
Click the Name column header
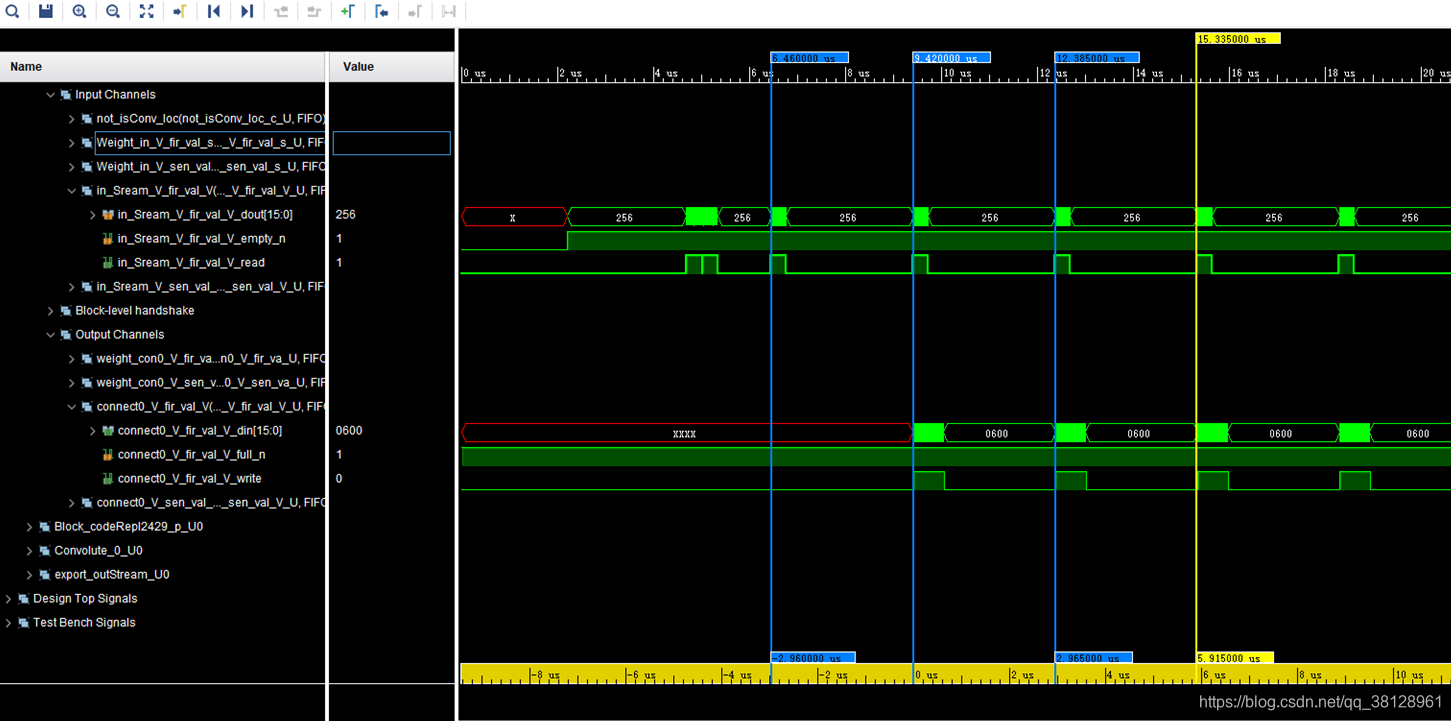(164, 67)
